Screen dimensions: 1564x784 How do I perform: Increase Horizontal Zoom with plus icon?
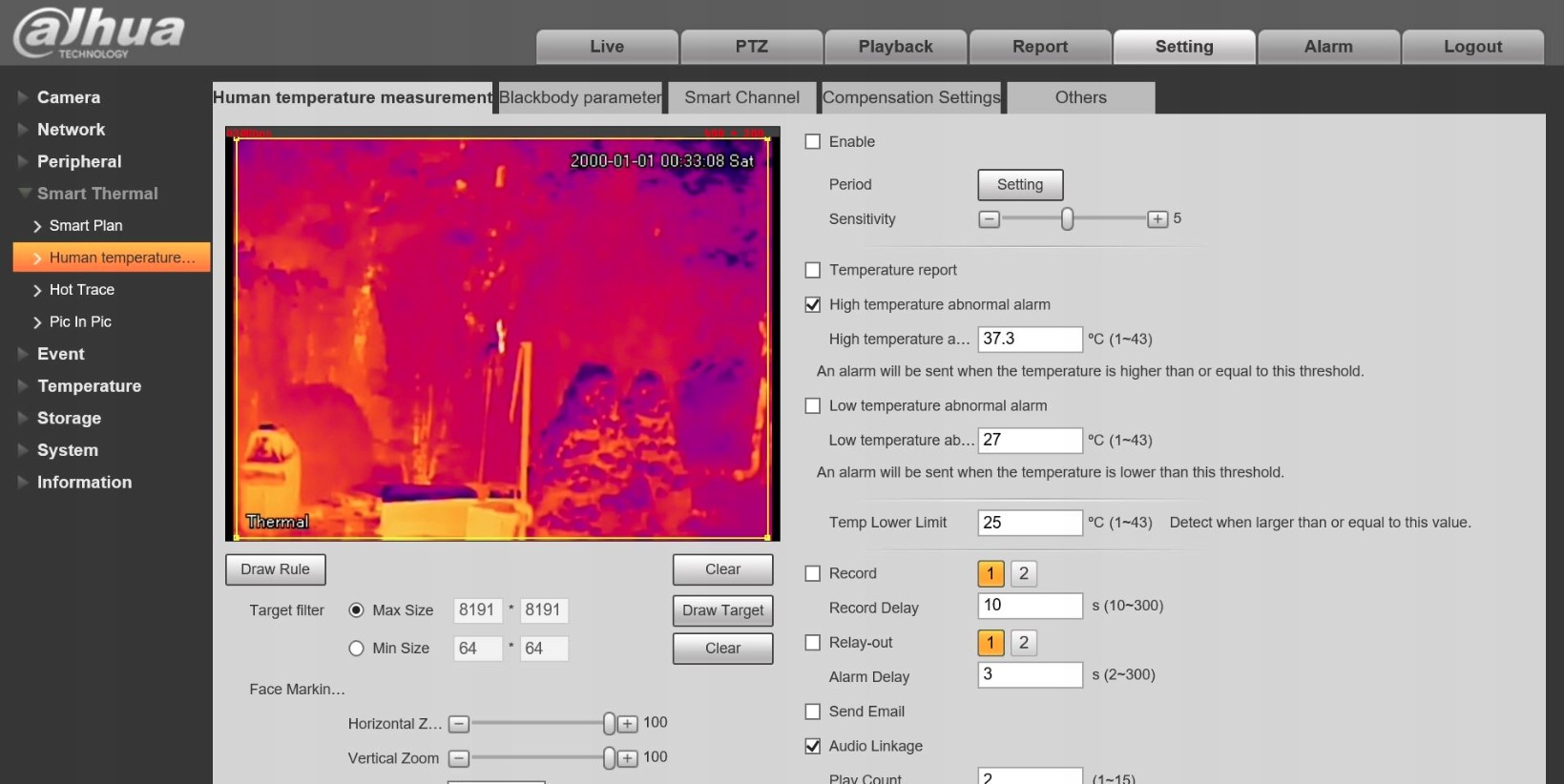point(627,724)
